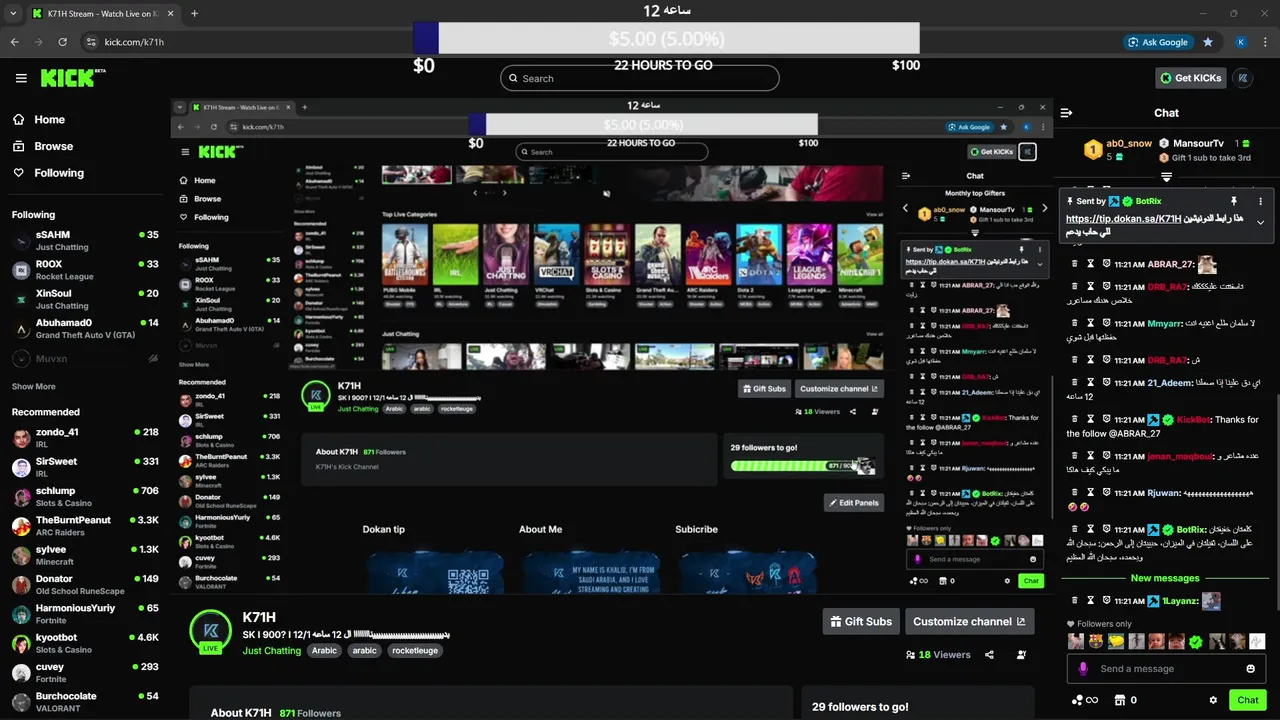1280x720 pixels.
Task: Collapse the Chat panel with arrow icon
Action: 1066,113
